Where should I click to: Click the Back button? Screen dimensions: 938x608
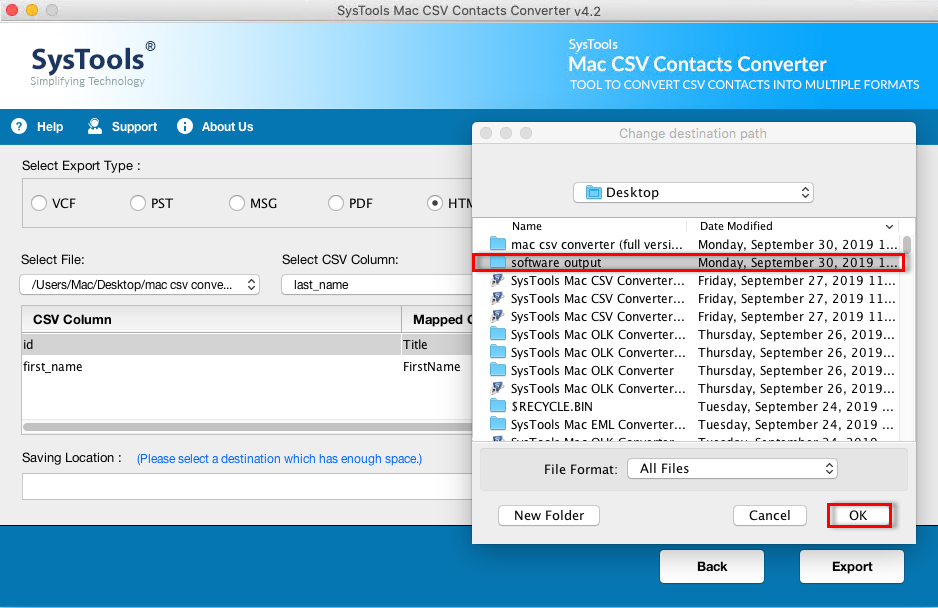[x=712, y=566]
